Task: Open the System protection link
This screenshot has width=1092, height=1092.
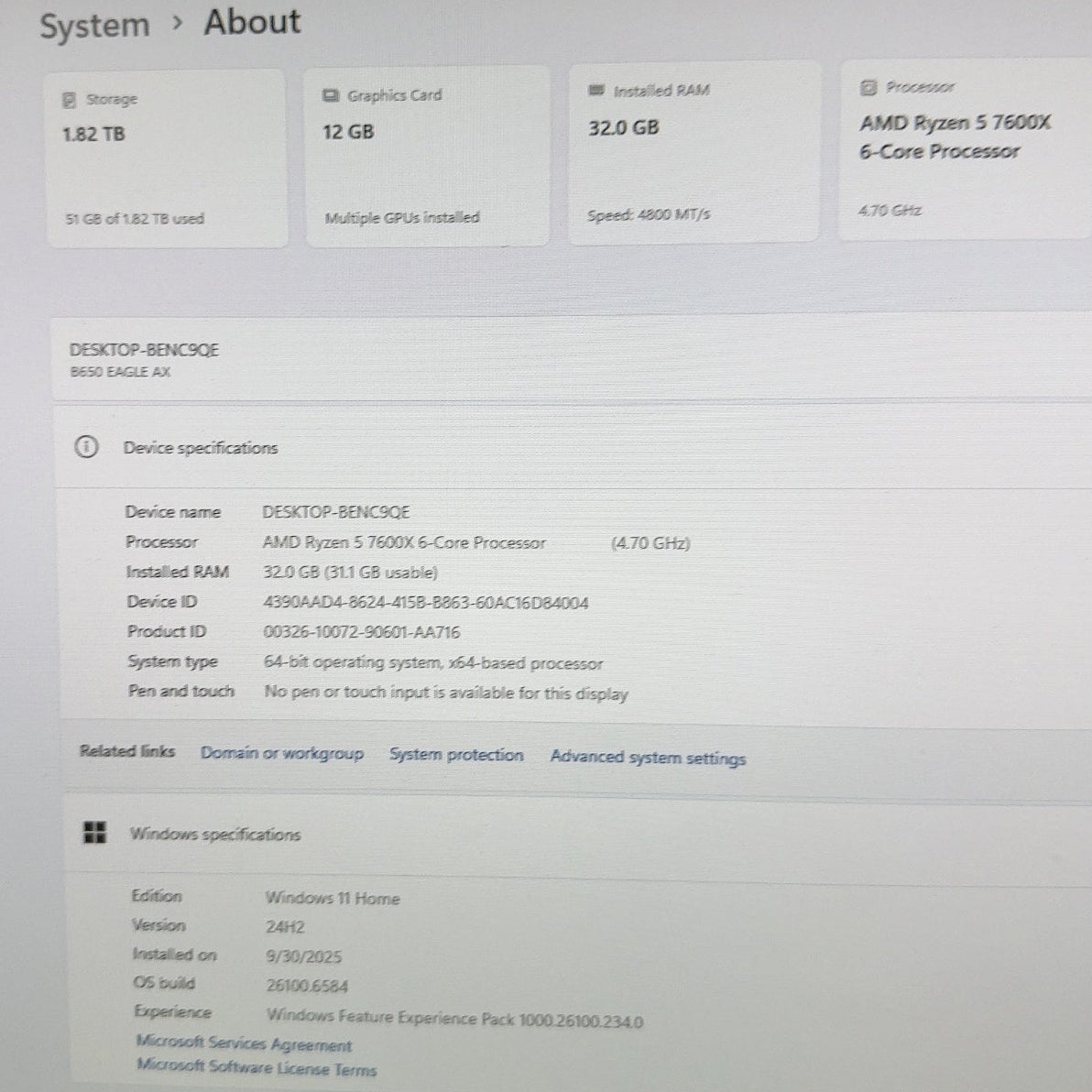Action: coord(456,755)
